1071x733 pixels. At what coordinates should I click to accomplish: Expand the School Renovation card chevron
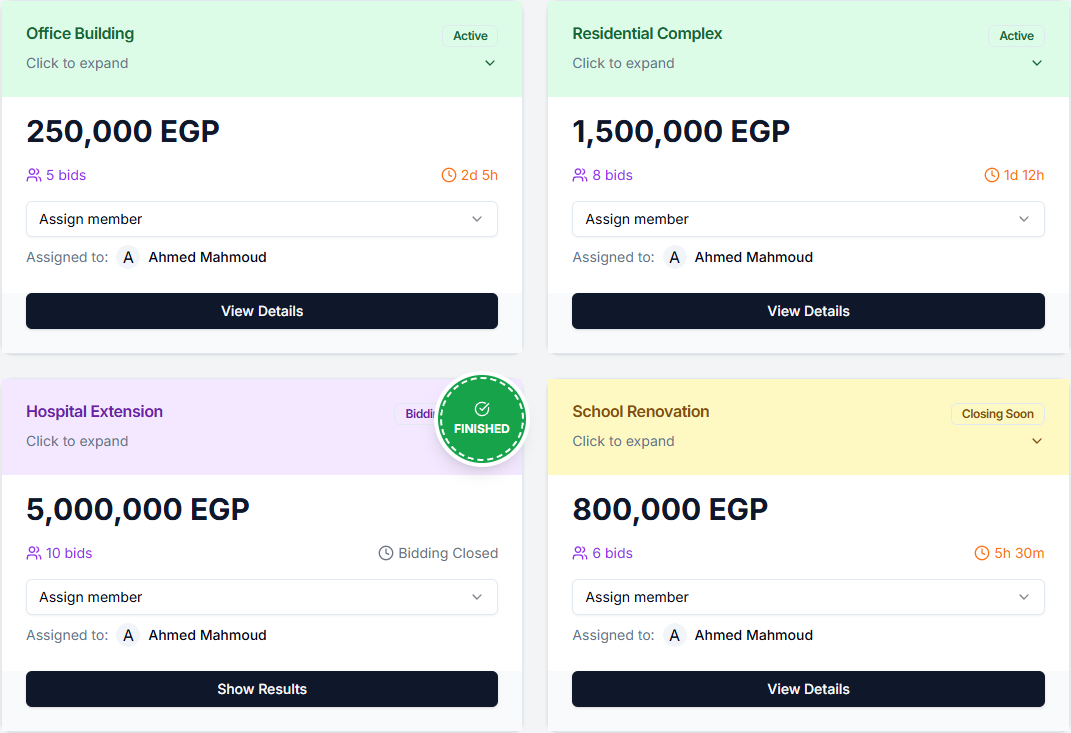pyautogui.click(x=1037, y=441)
